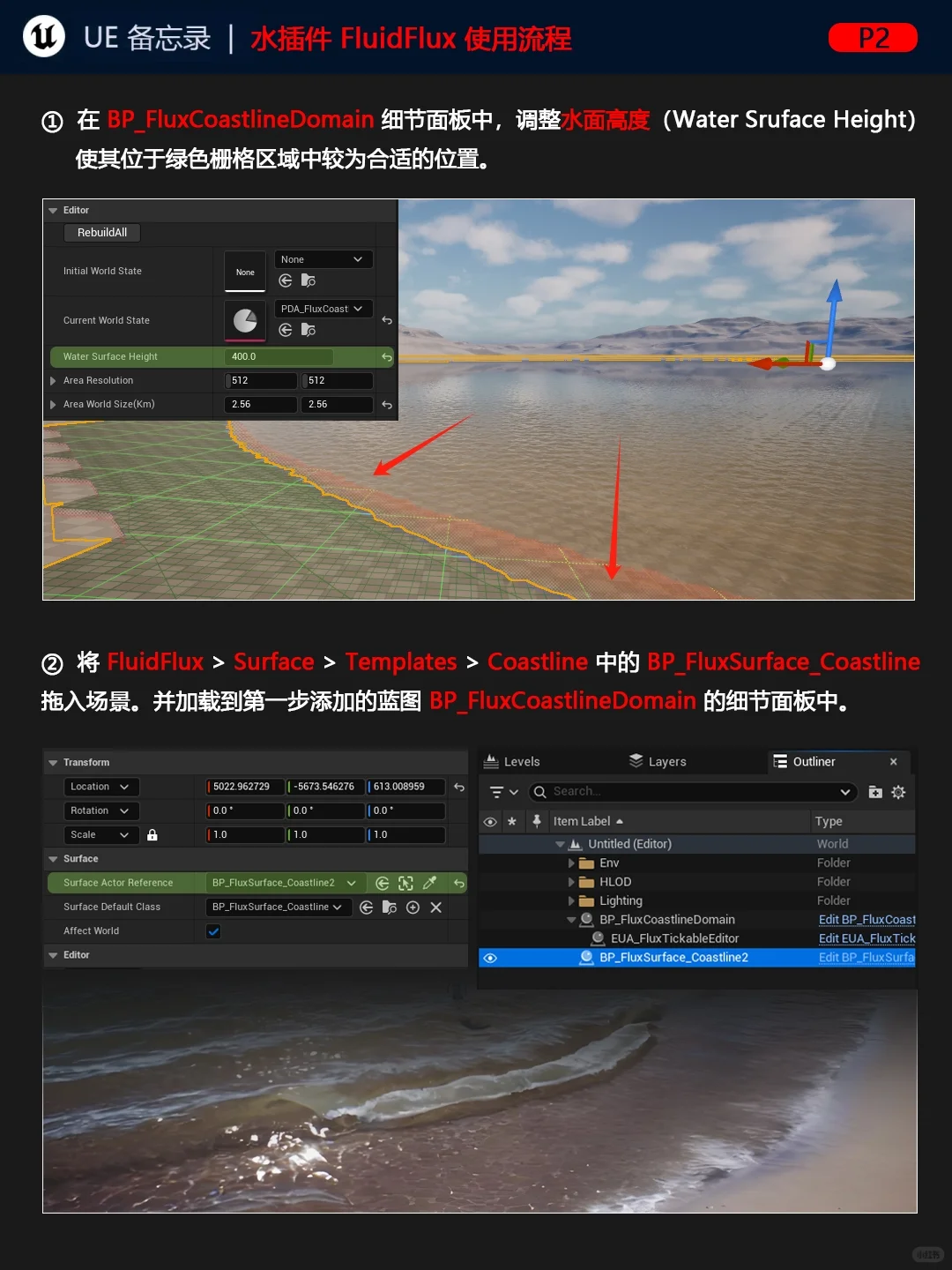Open the Outliner search options chevron
Image resolution: width=952 pixels, height=1270 pixels.
[x=845, y=792]
